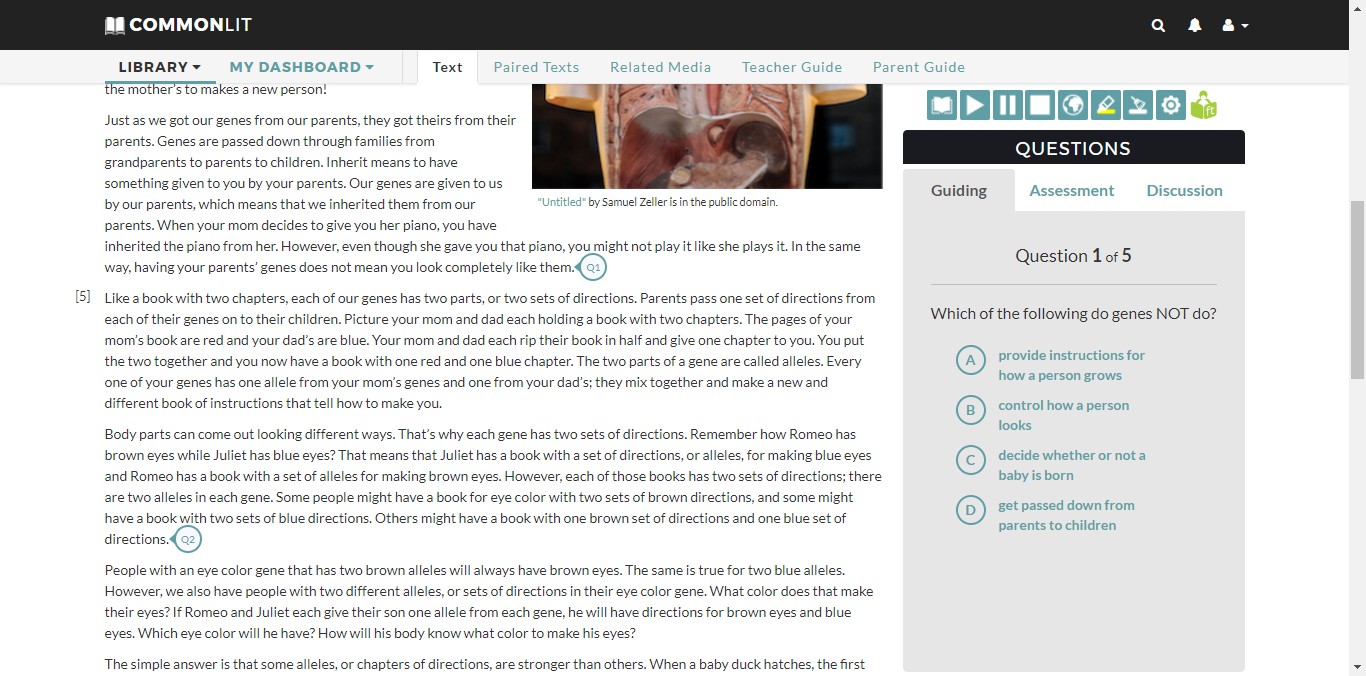Open the MY DASHBOARD dropdown
Viewport: 1366px width, 676px height.
[x=301, y=66]
